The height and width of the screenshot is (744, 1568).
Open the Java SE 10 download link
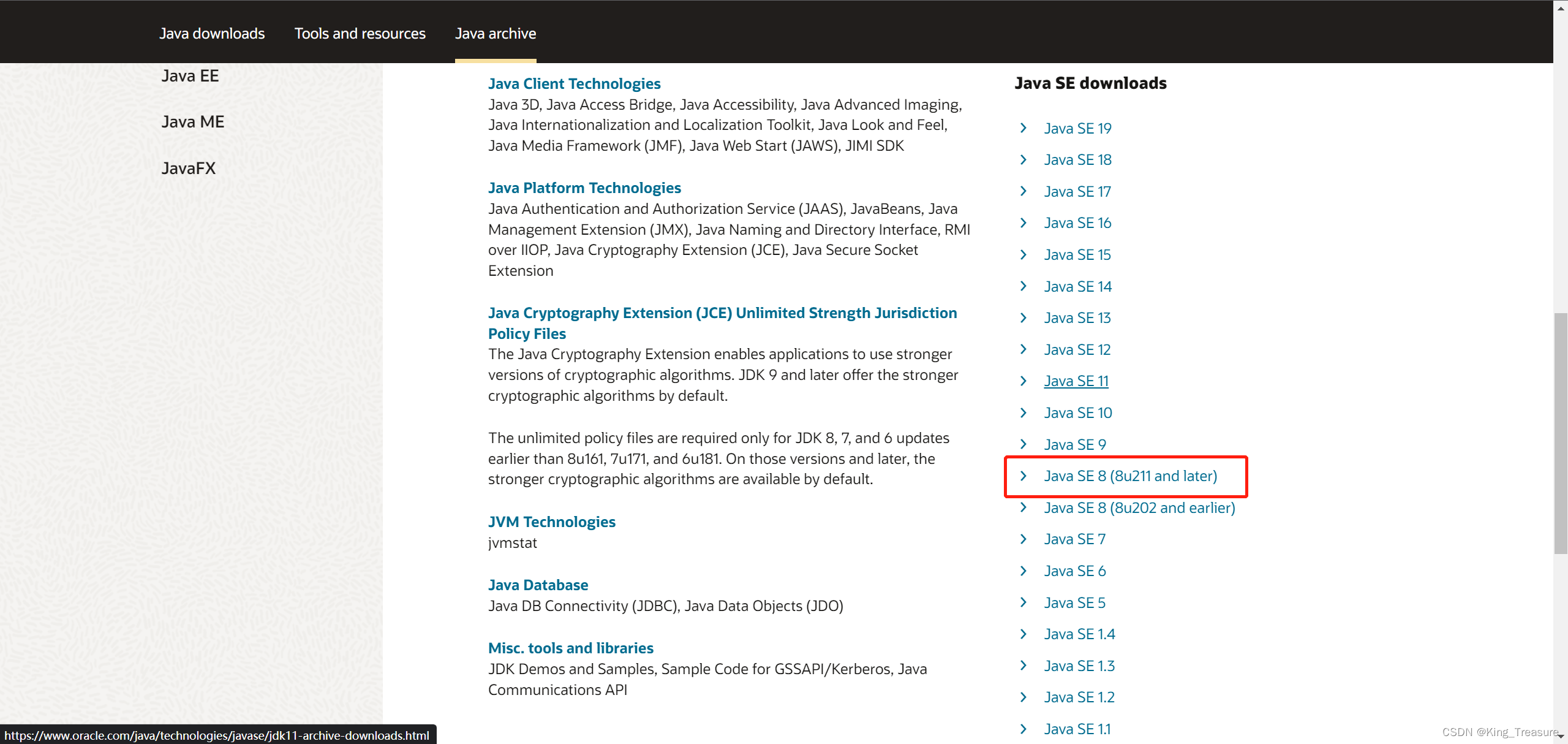(1078, 413)
